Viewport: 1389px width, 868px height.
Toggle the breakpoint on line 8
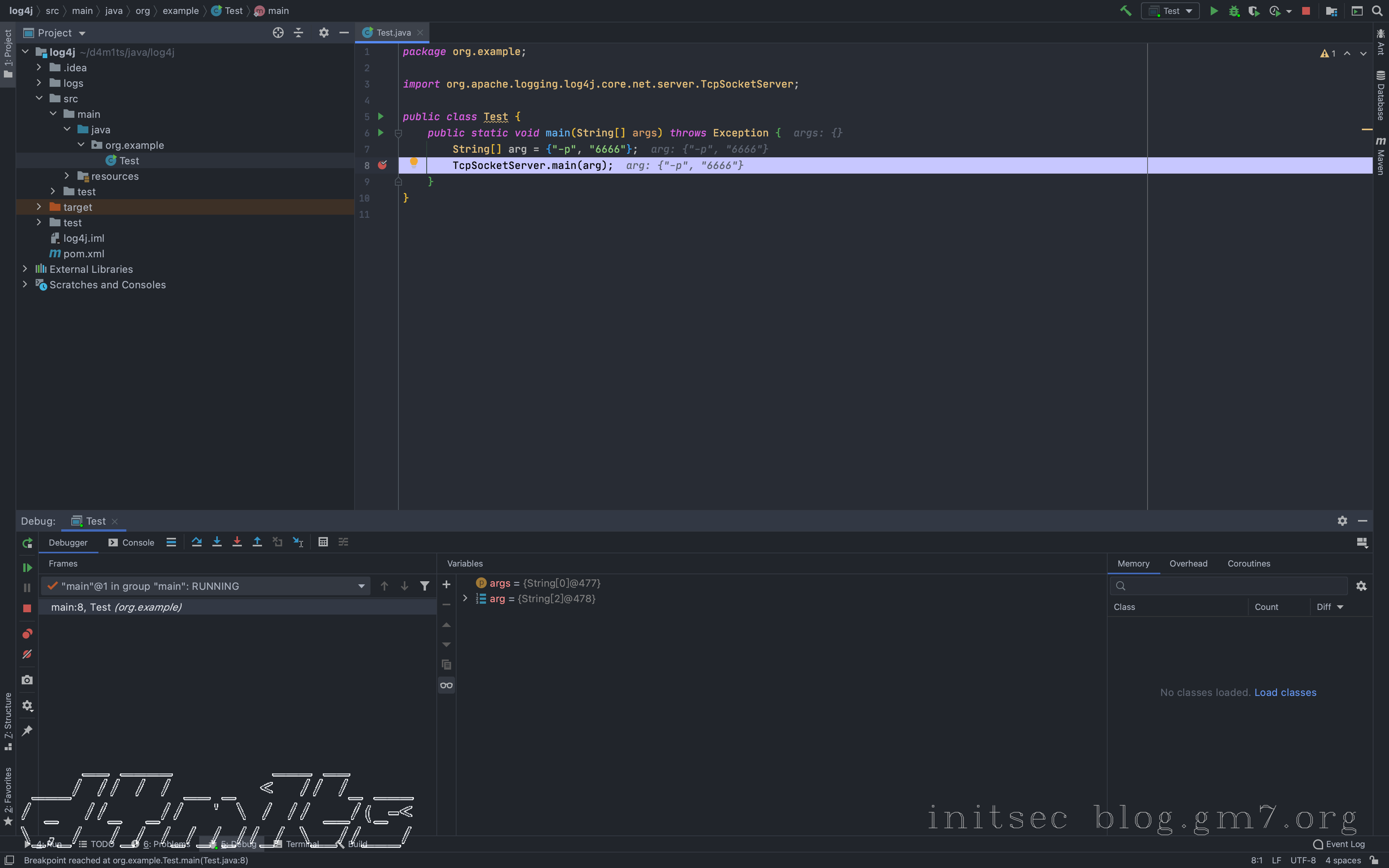[x=382, y=165]
